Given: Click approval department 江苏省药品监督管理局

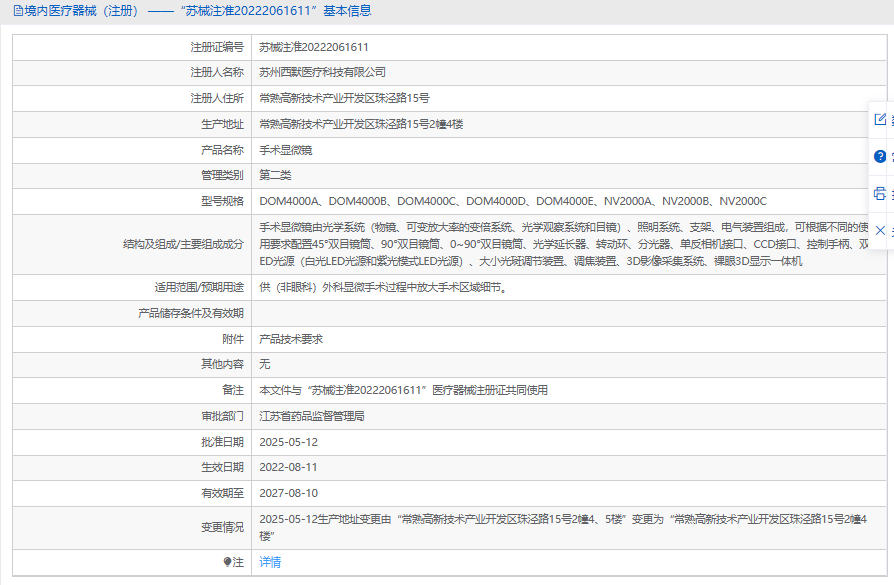Looking at the screenshot, I should [x=311, y=416].
